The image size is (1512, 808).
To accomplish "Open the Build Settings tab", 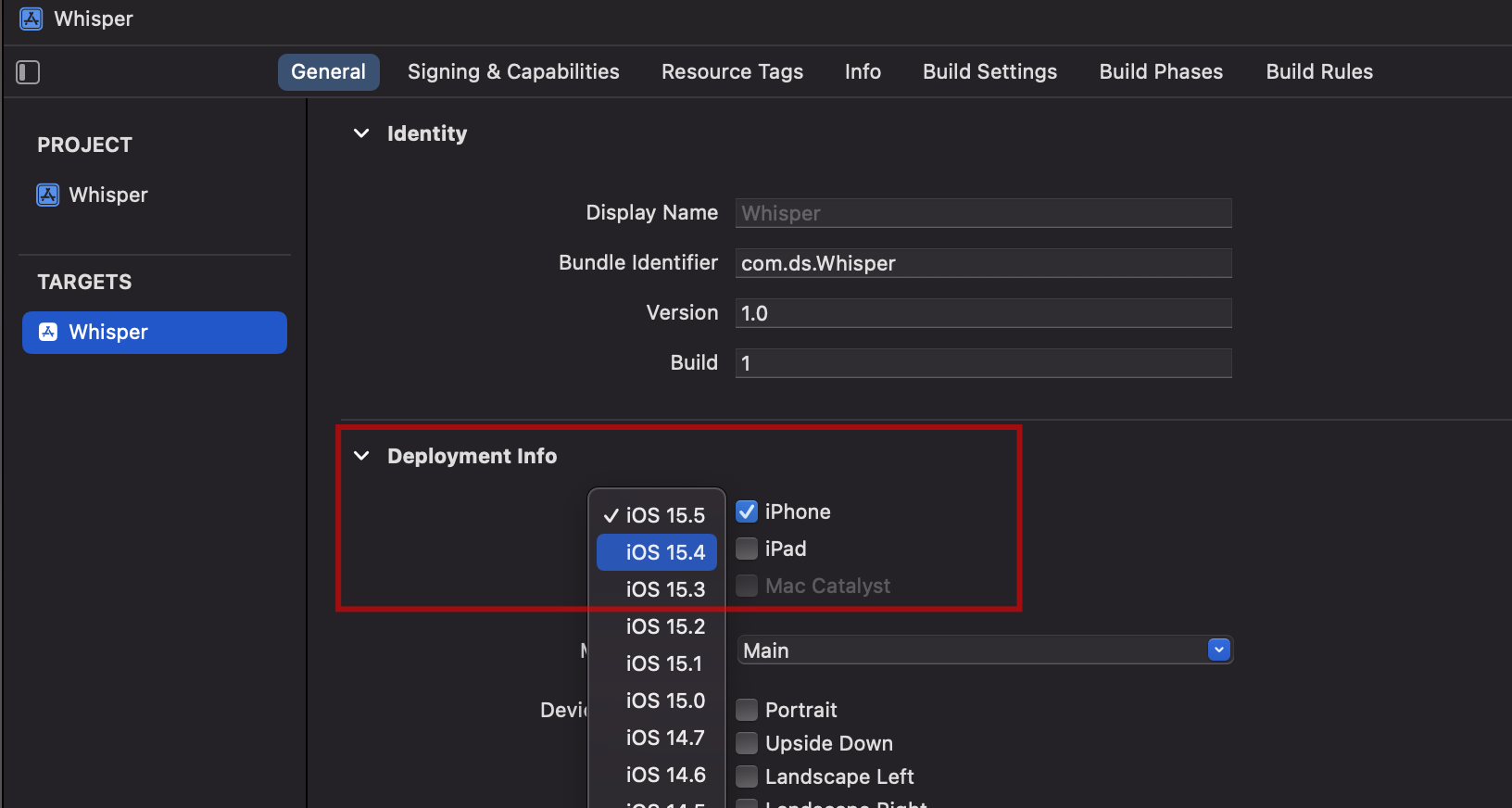I will [x=989, y=72].
